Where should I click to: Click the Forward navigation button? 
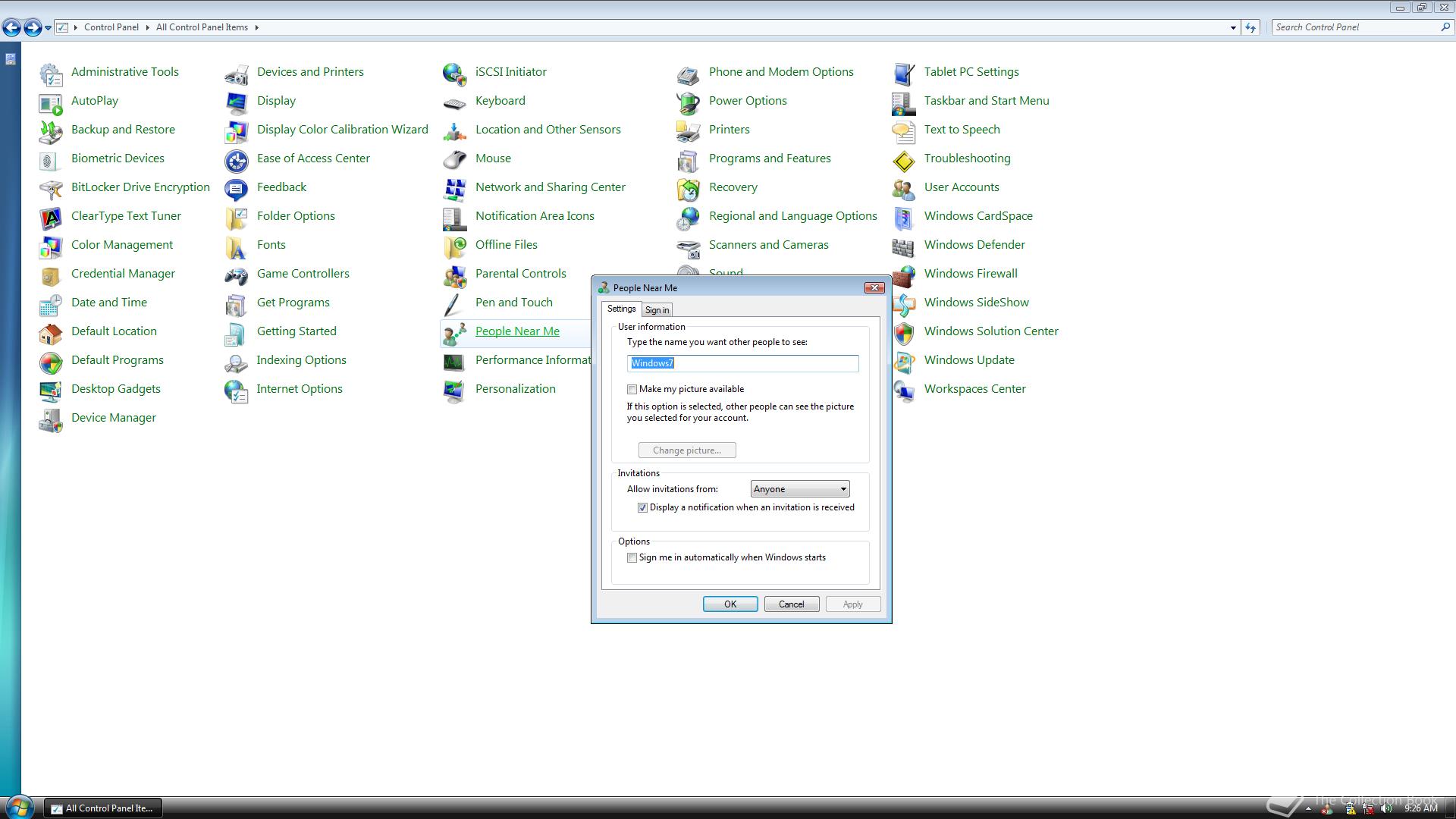click(x=33, y=27)
